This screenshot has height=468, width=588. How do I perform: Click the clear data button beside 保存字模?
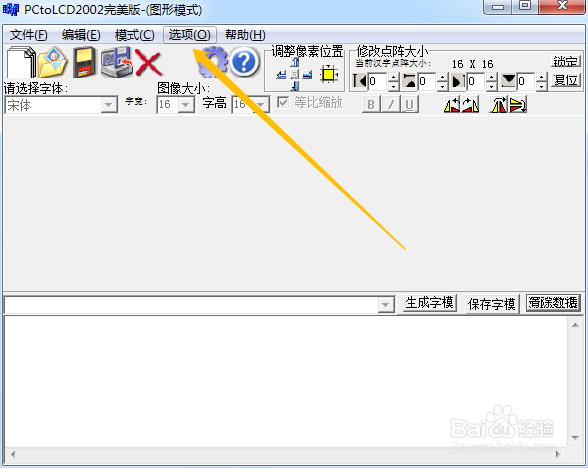click(x=553, y=303)
